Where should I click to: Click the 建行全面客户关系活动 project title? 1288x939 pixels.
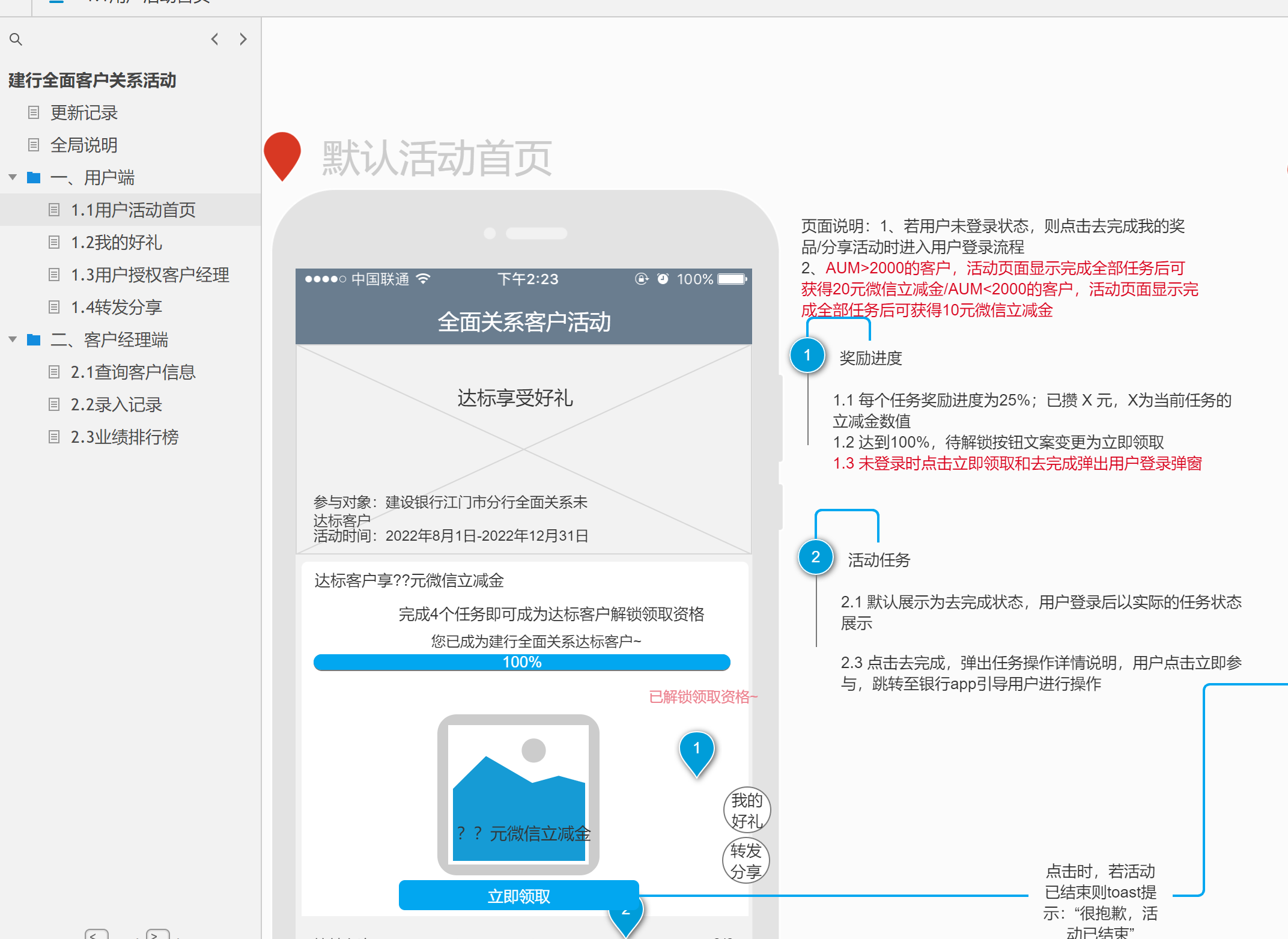point(92,80)
